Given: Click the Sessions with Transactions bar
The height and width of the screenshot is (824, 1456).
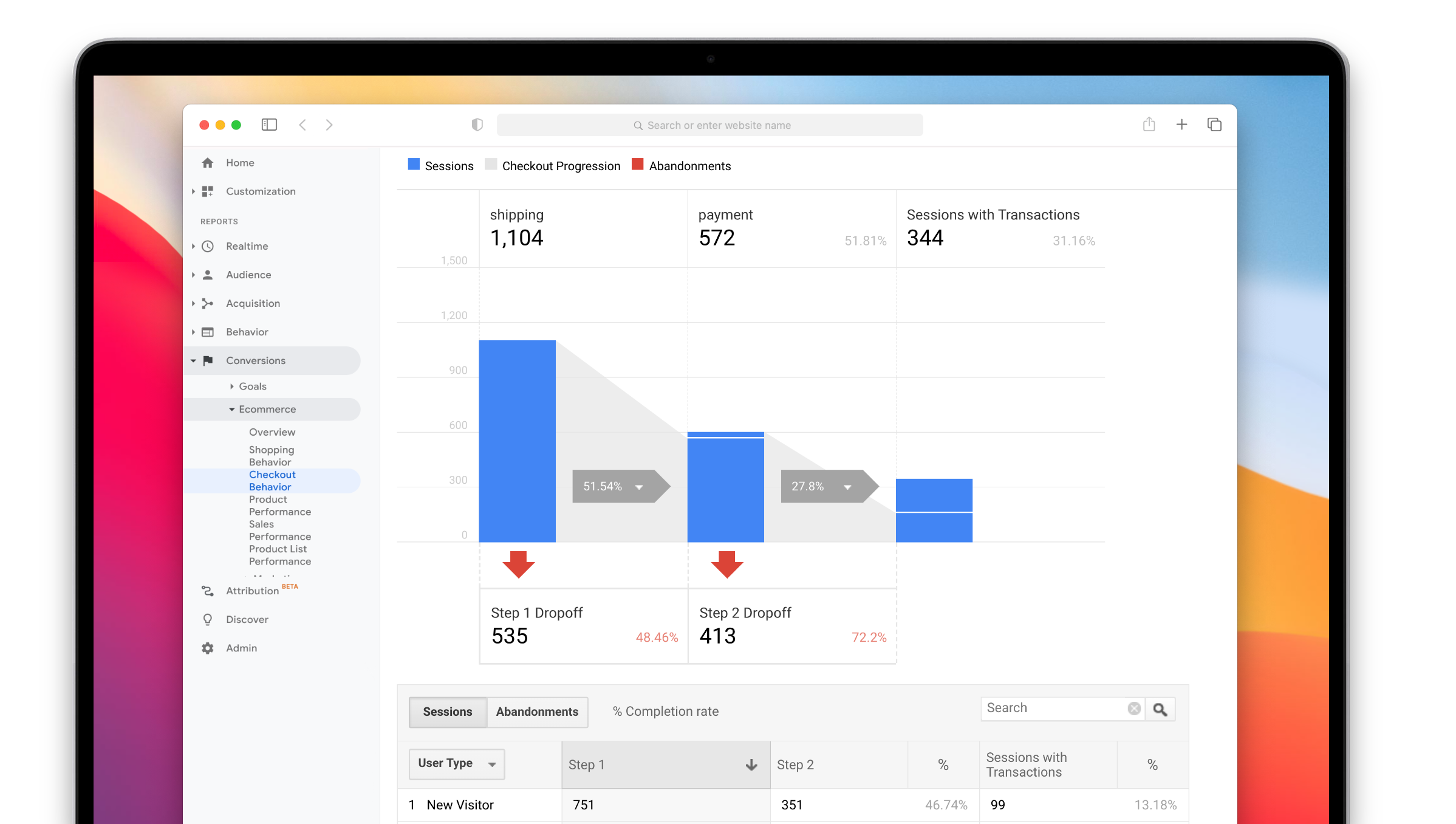Looking at the screenshot, I should click(934, 510).
